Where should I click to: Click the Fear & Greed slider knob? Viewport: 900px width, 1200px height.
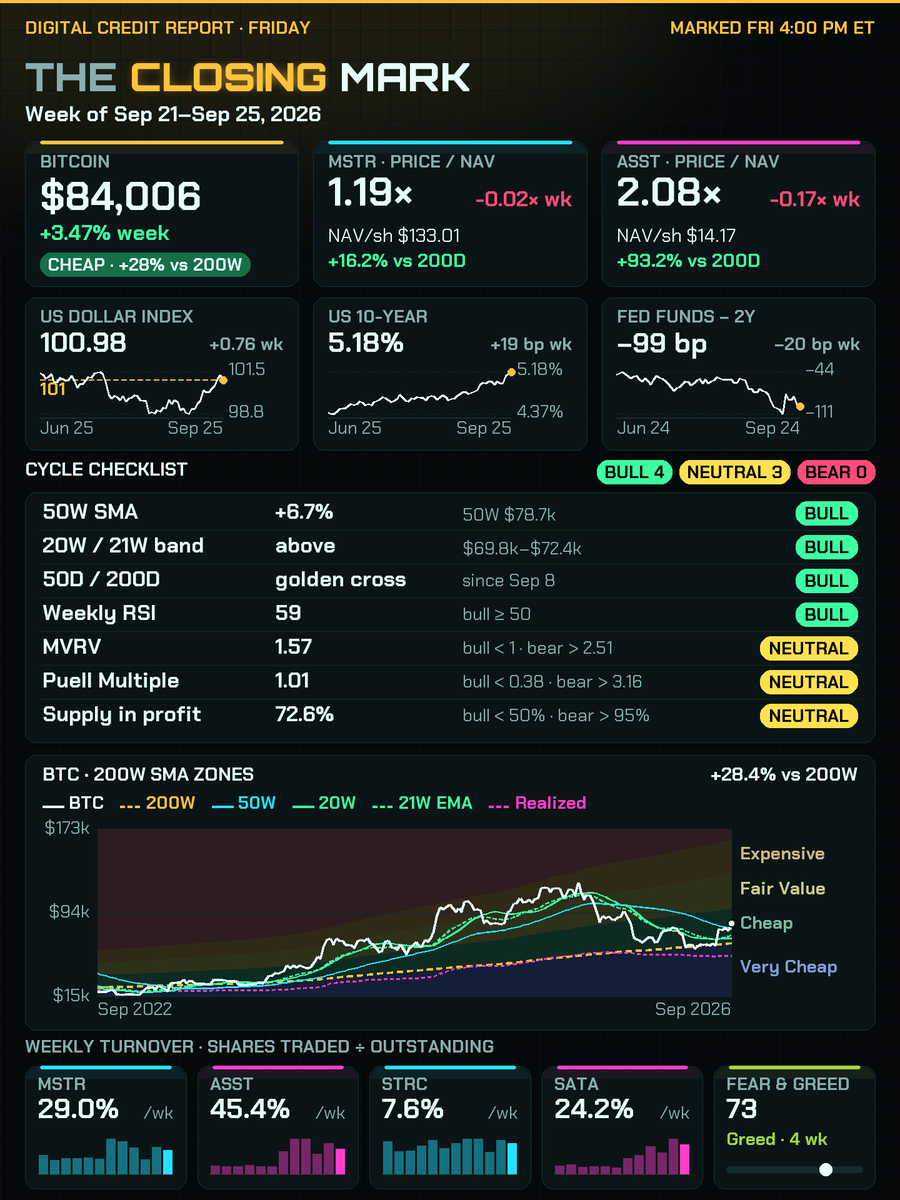pos(826,1169)
